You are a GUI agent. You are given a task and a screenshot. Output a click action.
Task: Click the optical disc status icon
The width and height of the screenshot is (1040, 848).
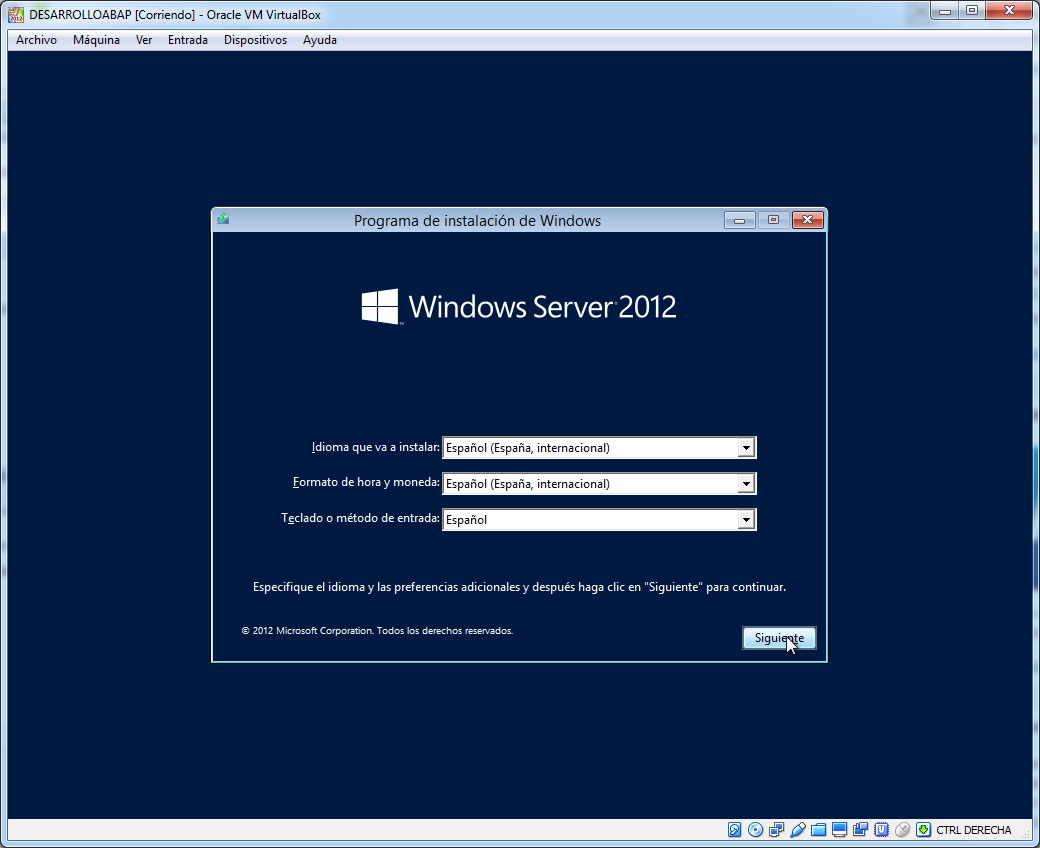coord(755,829)
